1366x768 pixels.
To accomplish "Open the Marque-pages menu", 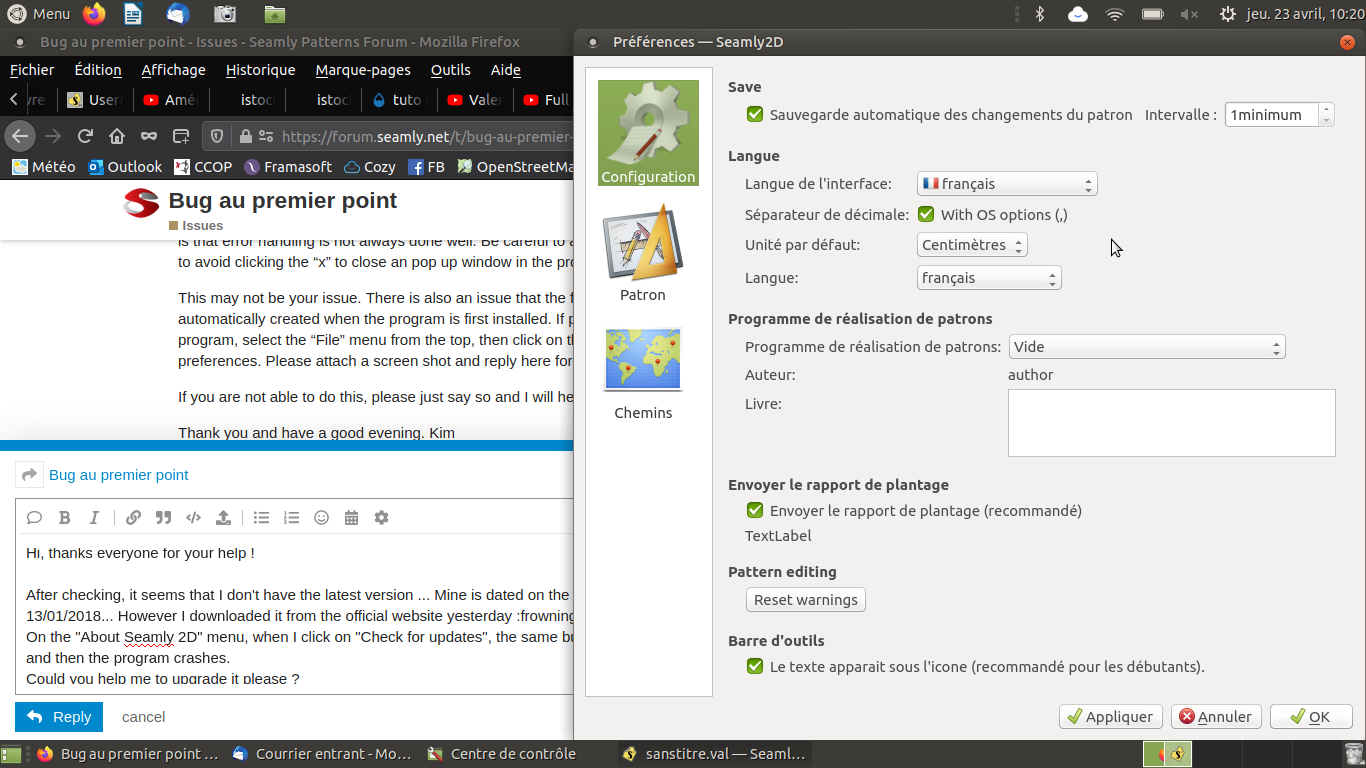I will (362, 70).
